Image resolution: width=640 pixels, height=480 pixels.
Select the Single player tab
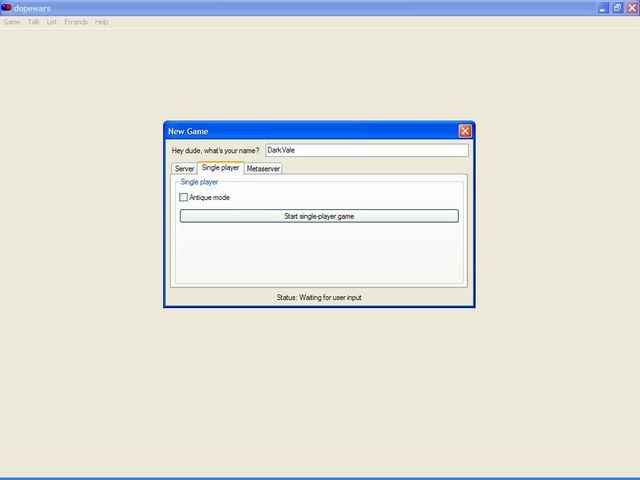pos(220,168)
